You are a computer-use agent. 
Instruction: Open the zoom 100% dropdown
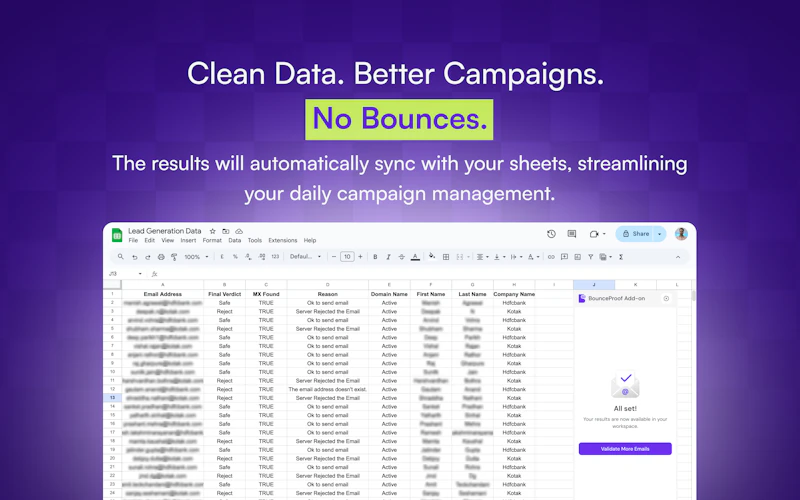click(196, 257)
